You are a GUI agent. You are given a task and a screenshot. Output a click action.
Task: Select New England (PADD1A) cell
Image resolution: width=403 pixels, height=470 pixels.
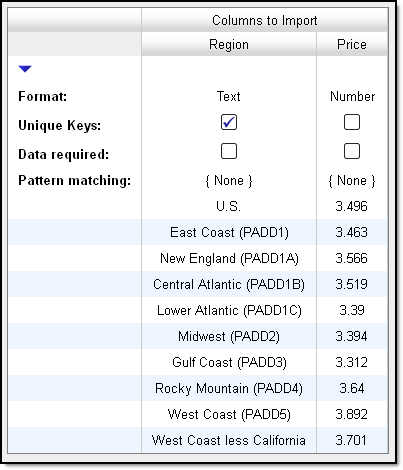(x=229, y=258)
